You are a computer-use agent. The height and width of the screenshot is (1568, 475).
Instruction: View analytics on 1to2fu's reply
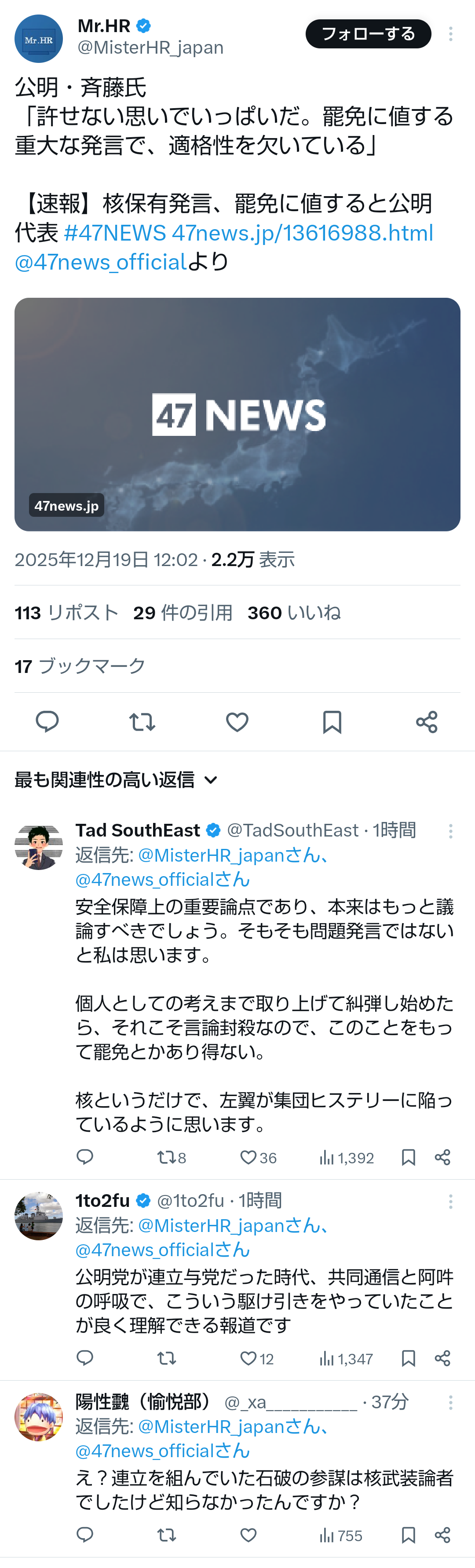pos(346,1358)
